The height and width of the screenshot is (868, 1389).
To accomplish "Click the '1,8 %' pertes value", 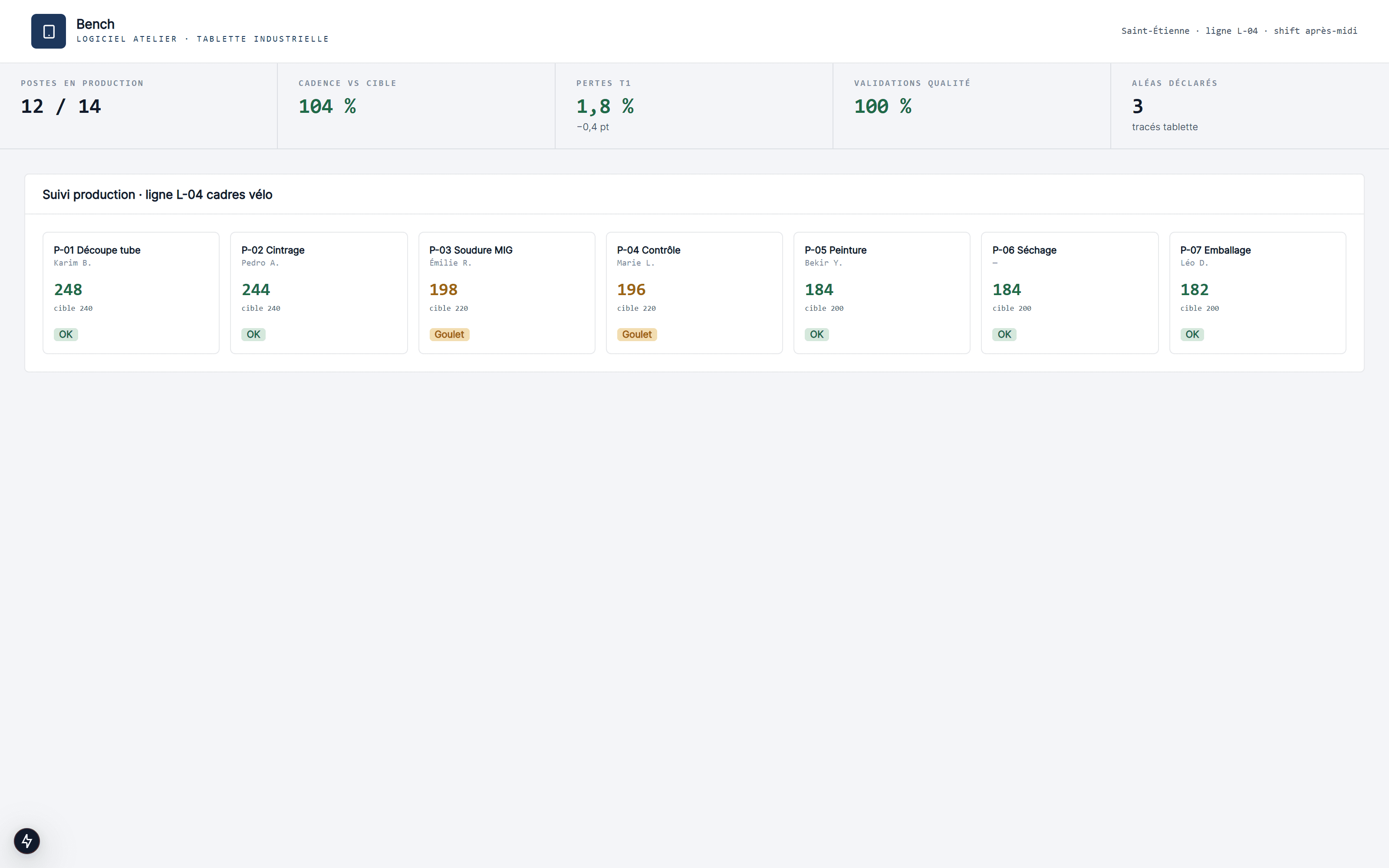I will coord(605,106).
